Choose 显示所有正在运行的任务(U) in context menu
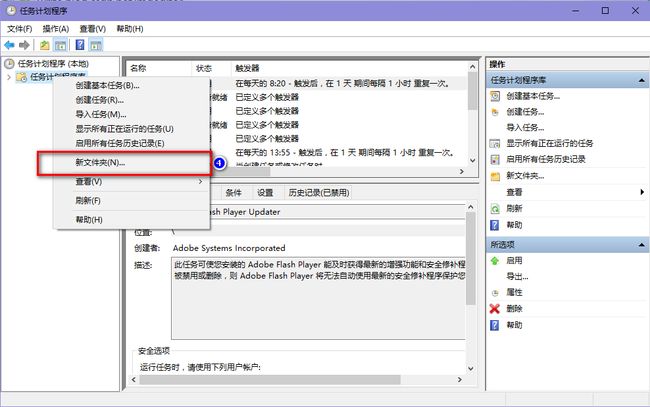The width and height of the screenshot is (650, 407). pyautogui.click(x=131, y=129)
